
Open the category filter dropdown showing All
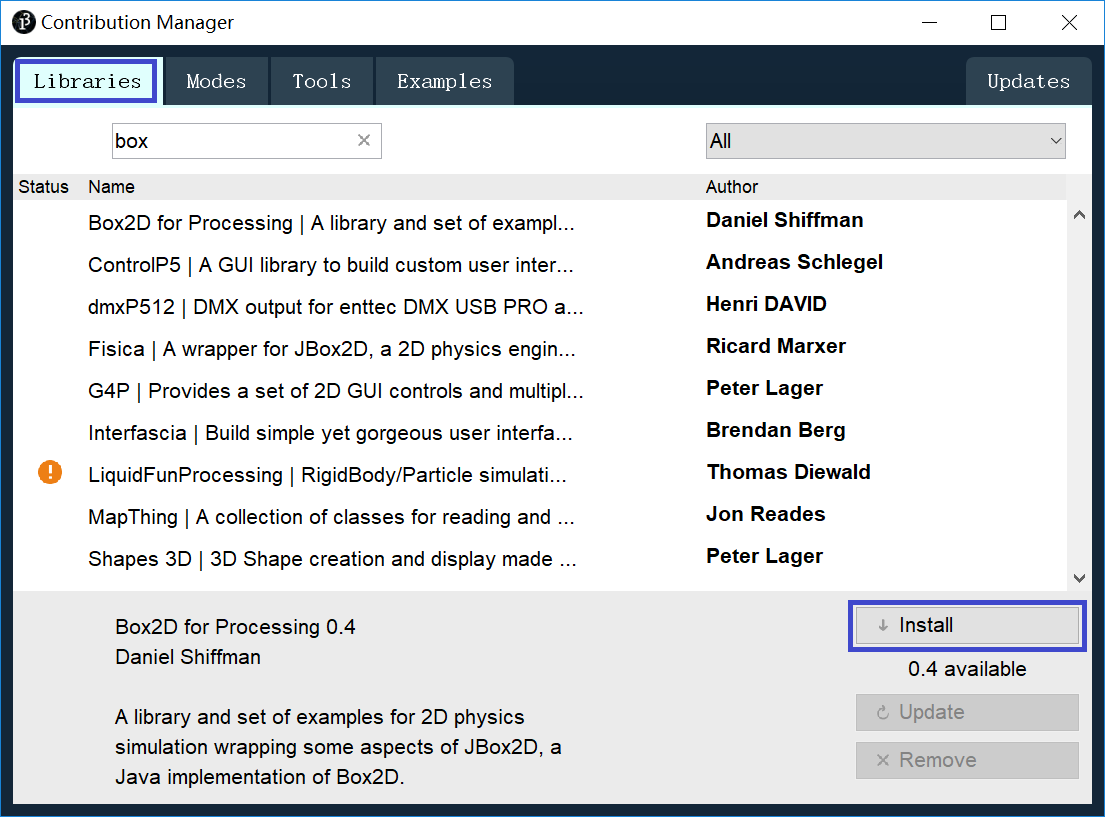coord(885,141)
